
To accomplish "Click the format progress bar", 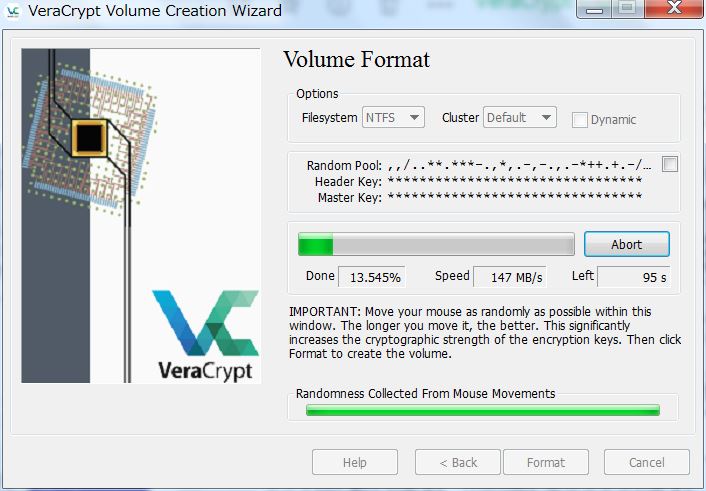I will coord(436,244).
